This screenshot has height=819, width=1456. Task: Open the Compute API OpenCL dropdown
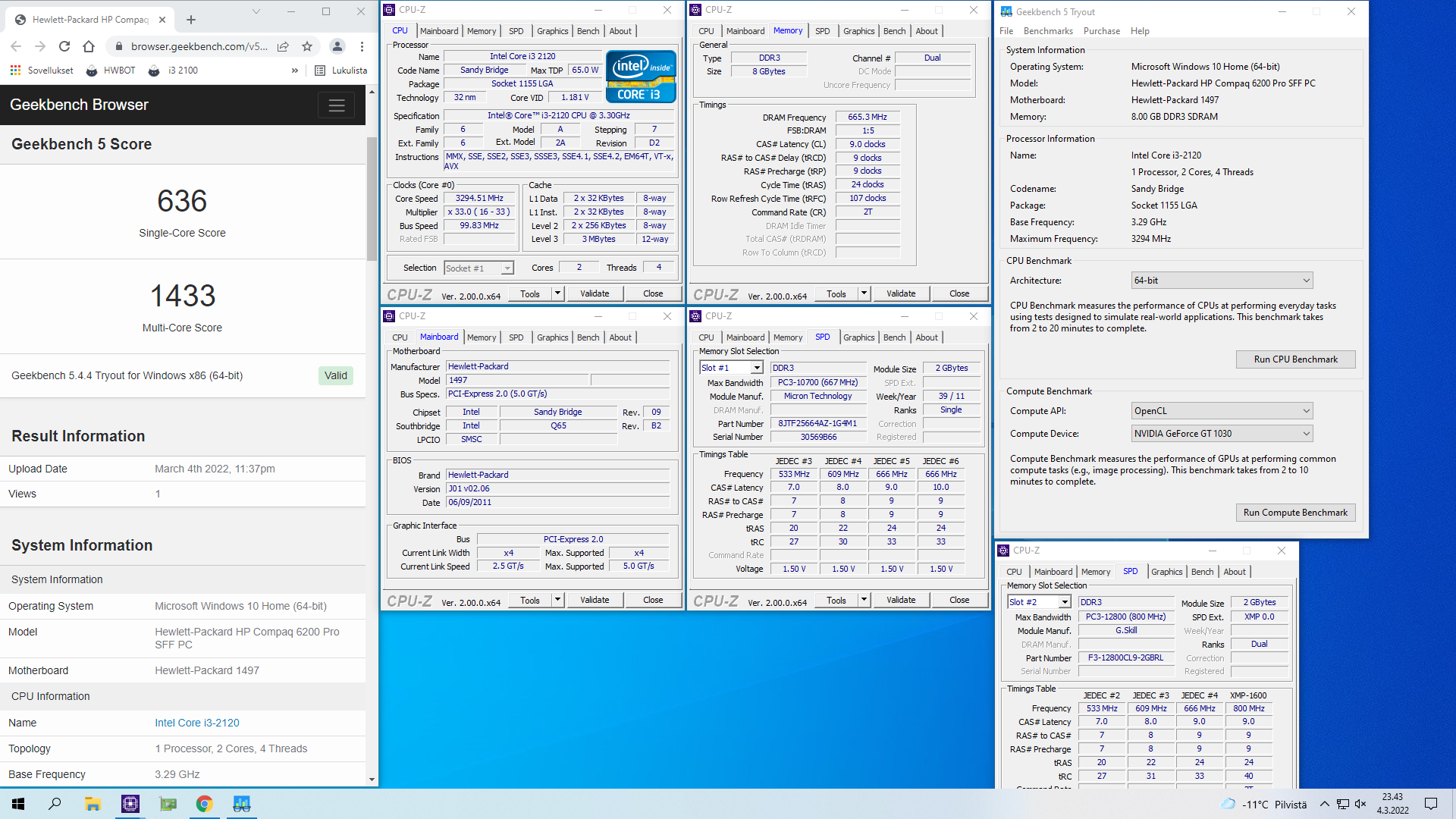[1222, 411]
